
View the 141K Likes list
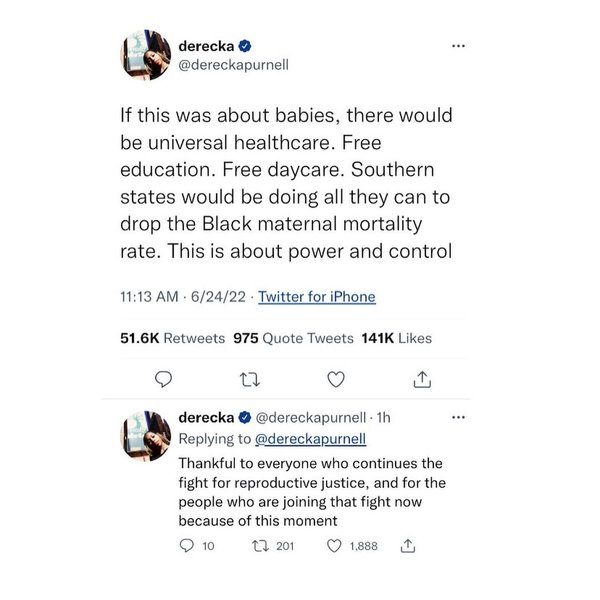coord(397,338)
